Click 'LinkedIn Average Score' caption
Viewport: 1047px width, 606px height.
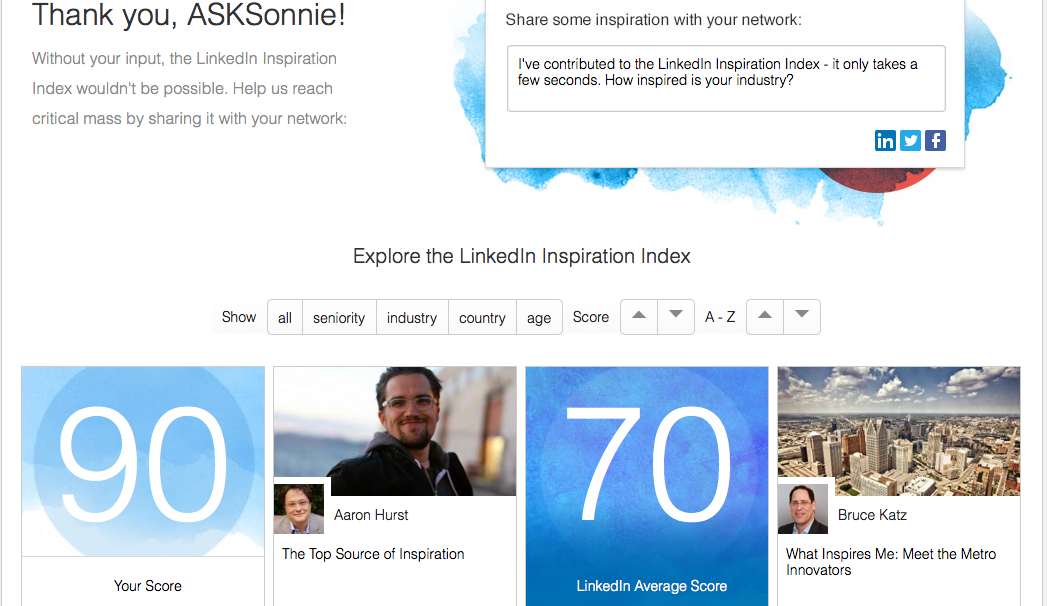coord(652,586)
